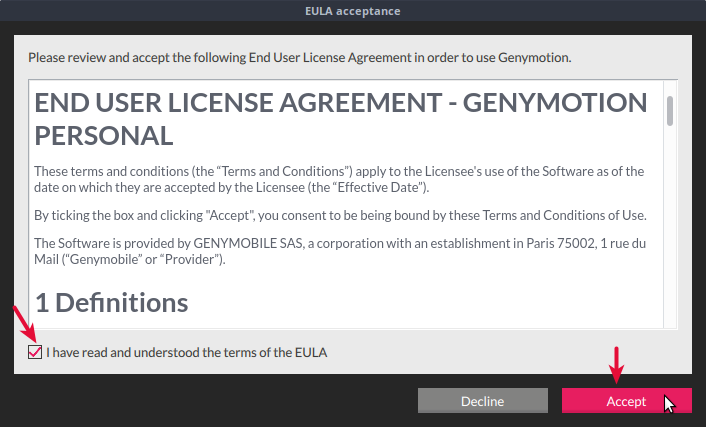The height and width of the screenshot is (427, 706).
Task: Click the Accept button
Action: point(626,401)
